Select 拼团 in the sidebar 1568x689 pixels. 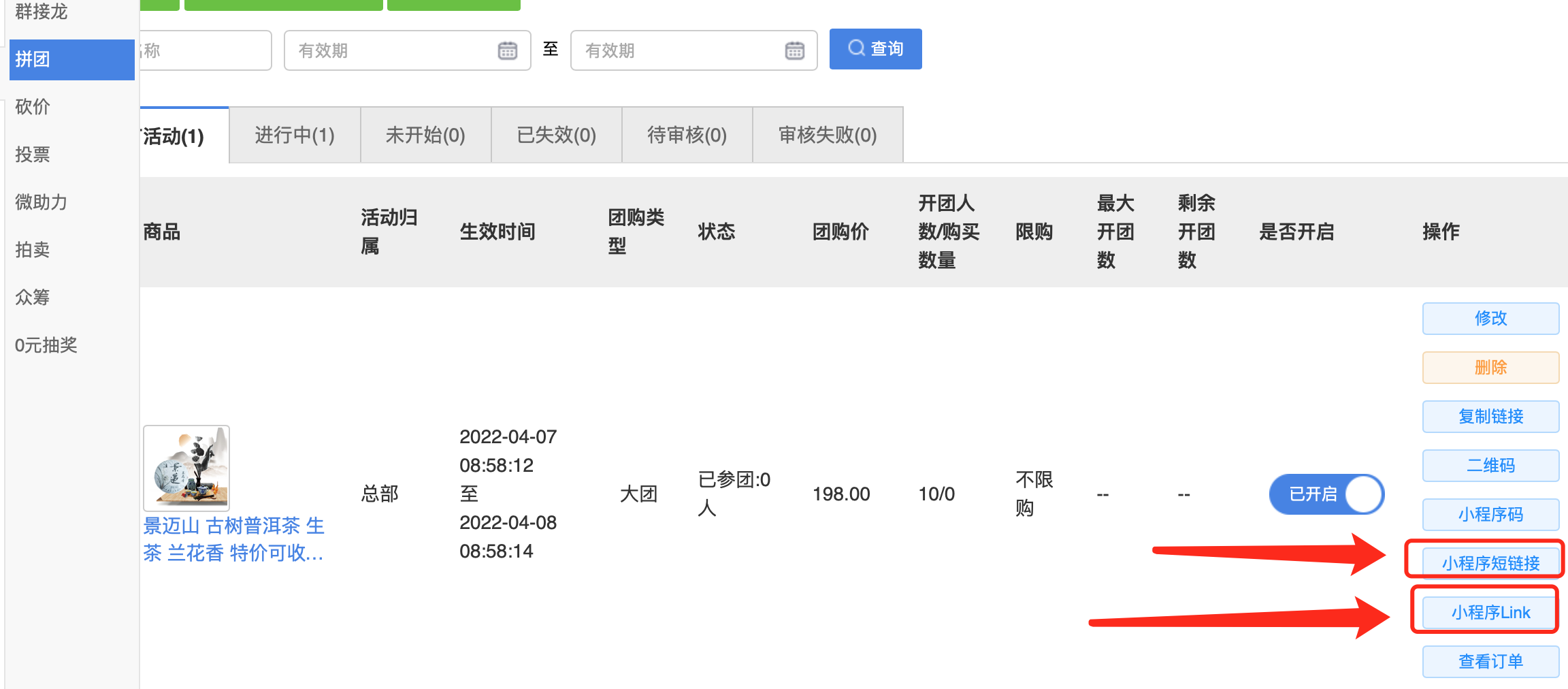(x=72, y=60)
